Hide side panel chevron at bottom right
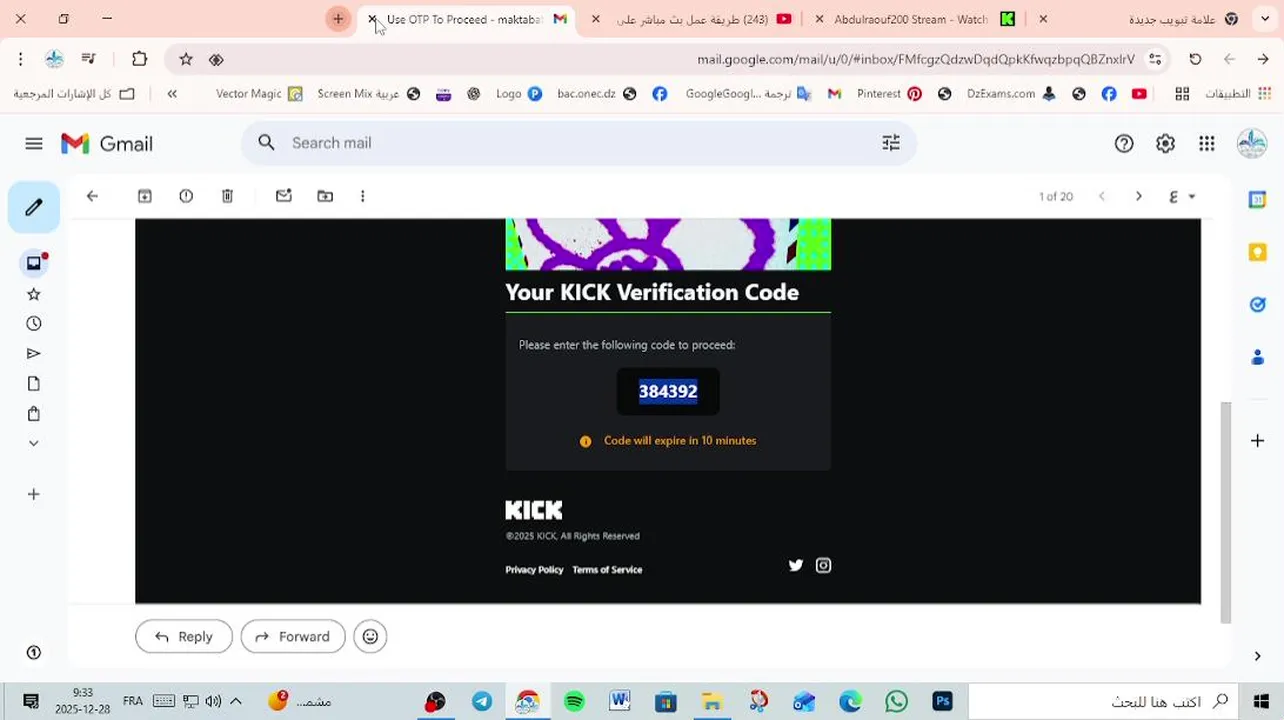1284x720 pixels. [1258, 656]
